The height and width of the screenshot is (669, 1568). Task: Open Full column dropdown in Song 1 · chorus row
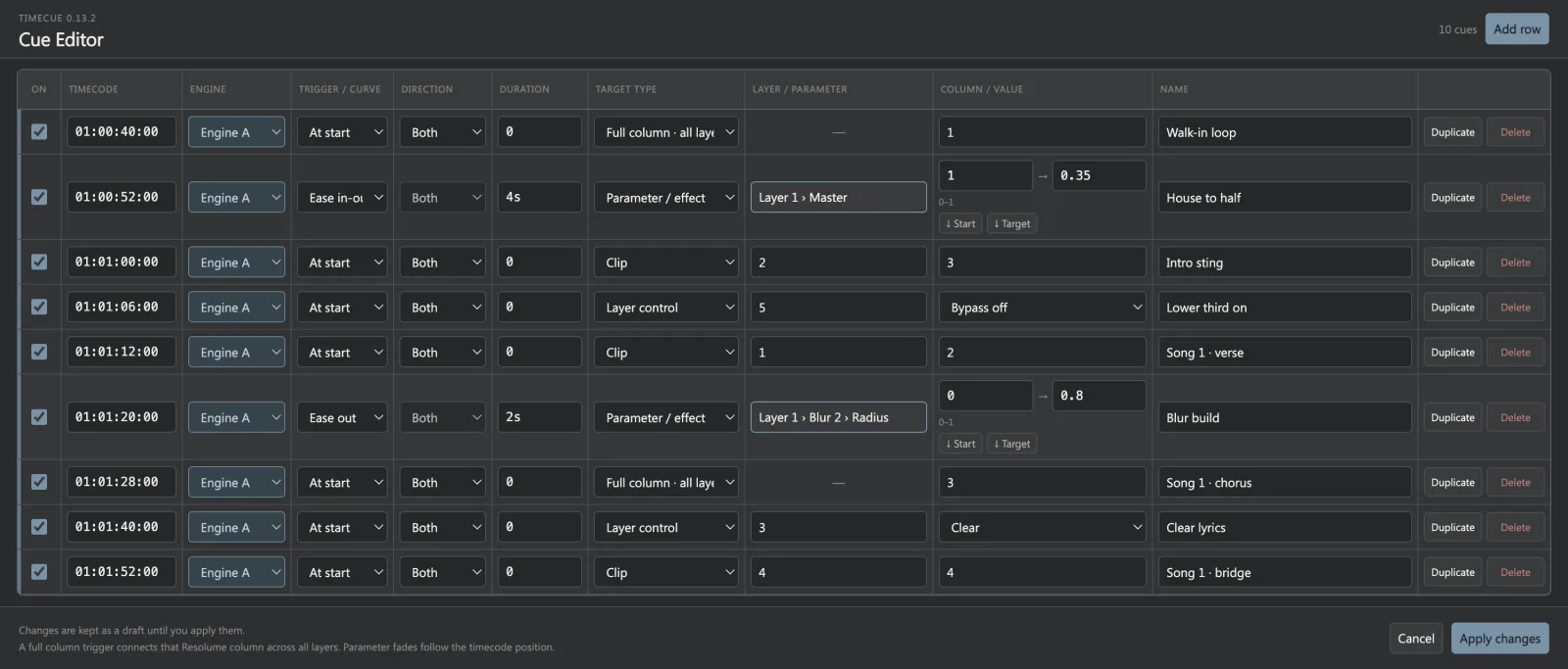665,482
